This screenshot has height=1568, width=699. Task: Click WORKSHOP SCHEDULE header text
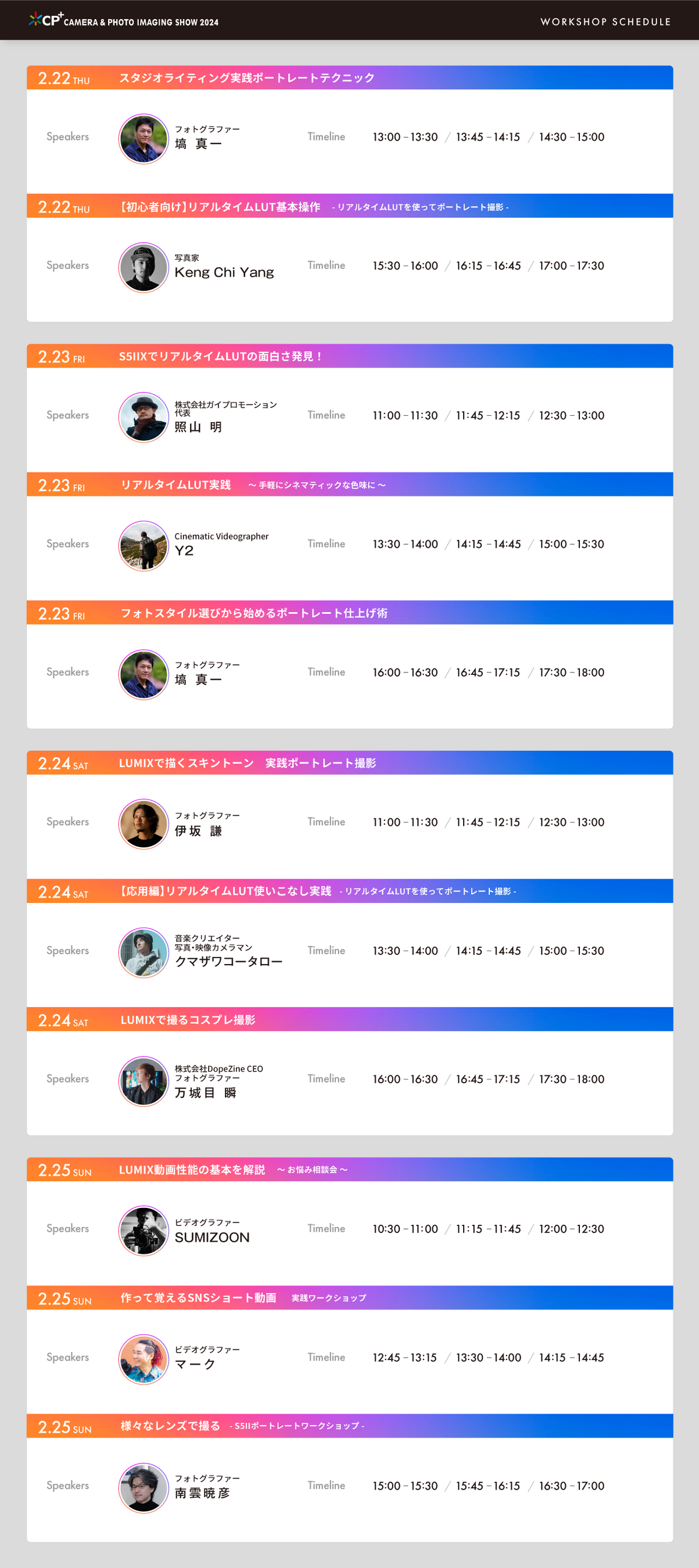(605, 21)
